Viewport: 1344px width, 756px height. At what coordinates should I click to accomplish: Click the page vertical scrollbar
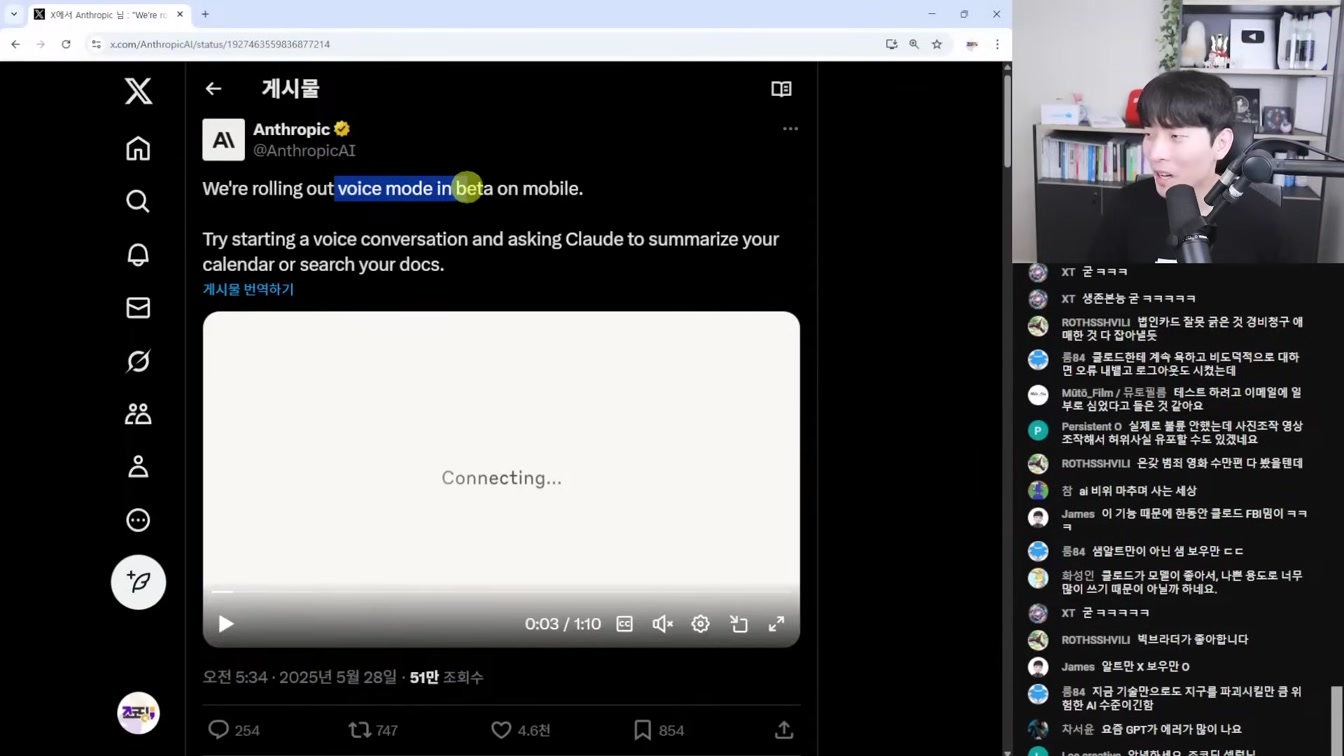click(x=1007, y=120)
